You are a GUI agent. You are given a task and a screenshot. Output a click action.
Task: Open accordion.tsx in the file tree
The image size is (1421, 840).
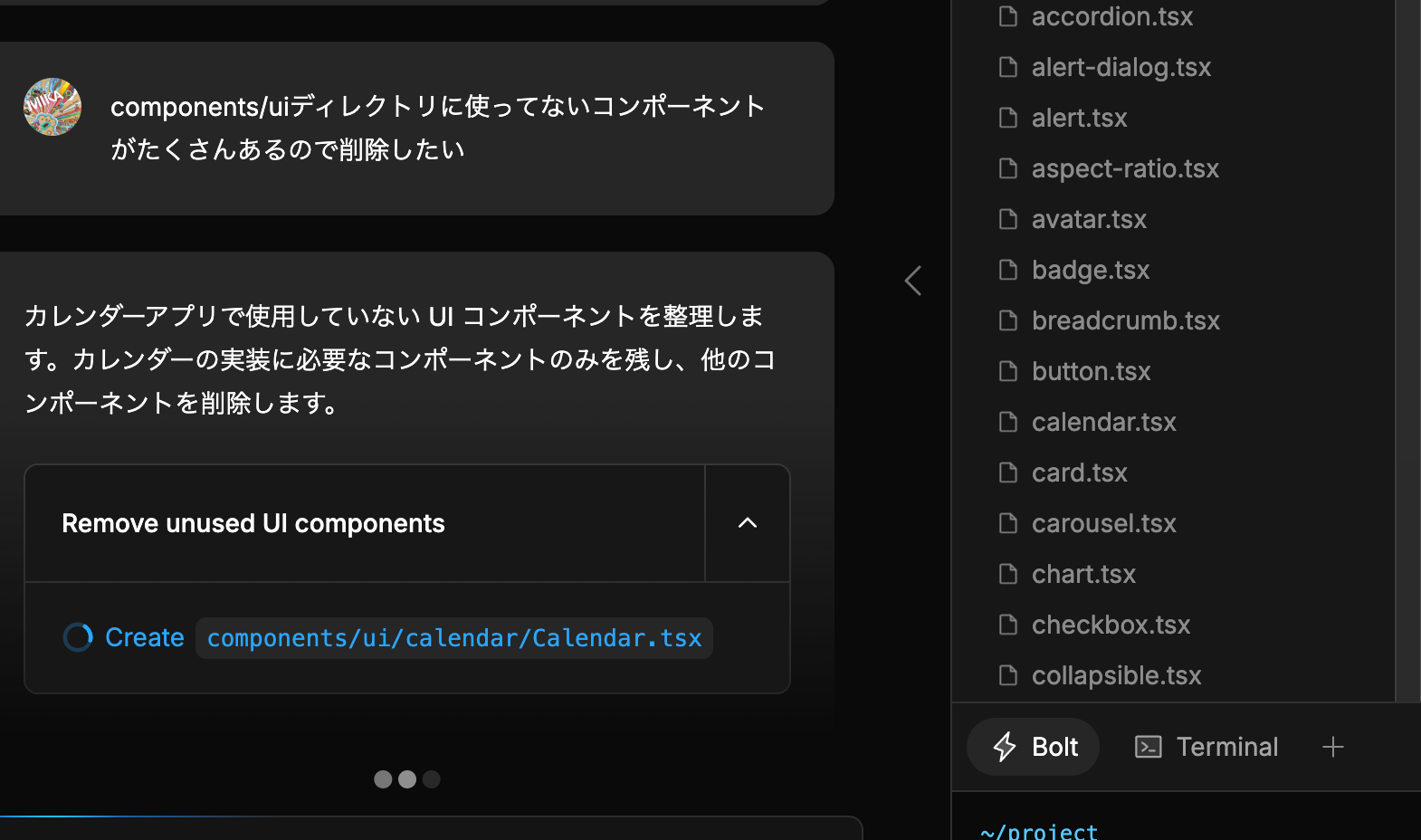(1111, 16)
